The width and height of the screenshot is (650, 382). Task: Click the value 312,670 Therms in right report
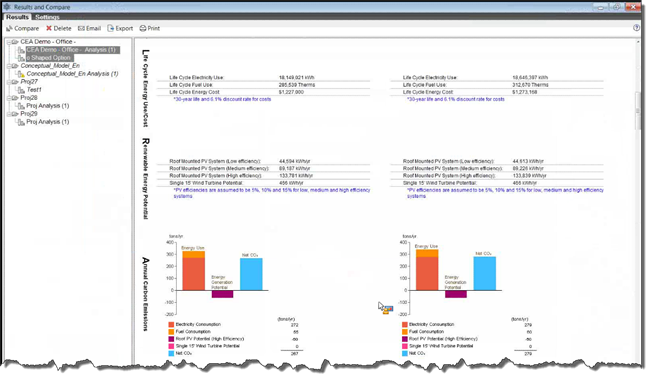(530, 85)
